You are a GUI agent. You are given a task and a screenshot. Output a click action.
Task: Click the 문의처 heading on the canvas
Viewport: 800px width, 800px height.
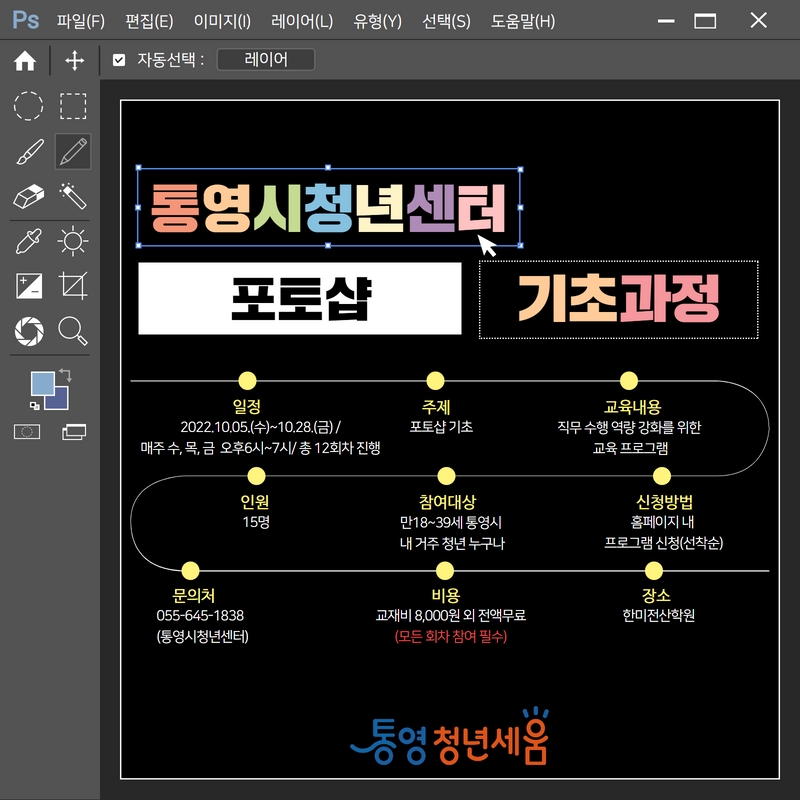(193, 595)
